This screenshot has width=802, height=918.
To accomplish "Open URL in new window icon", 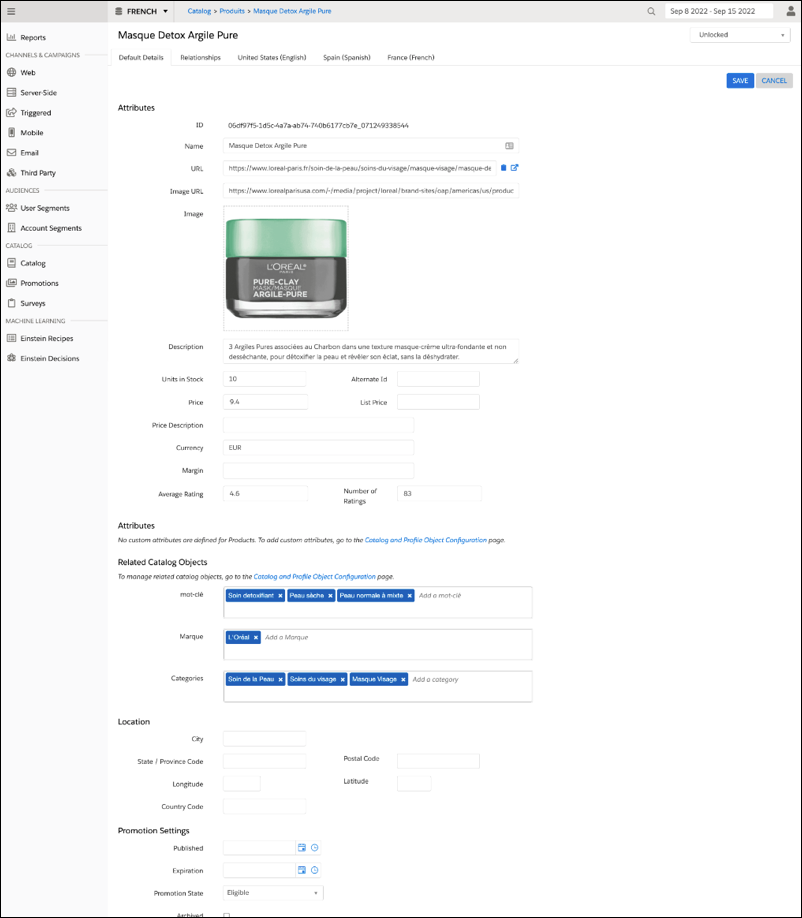I will coord(515,168).
